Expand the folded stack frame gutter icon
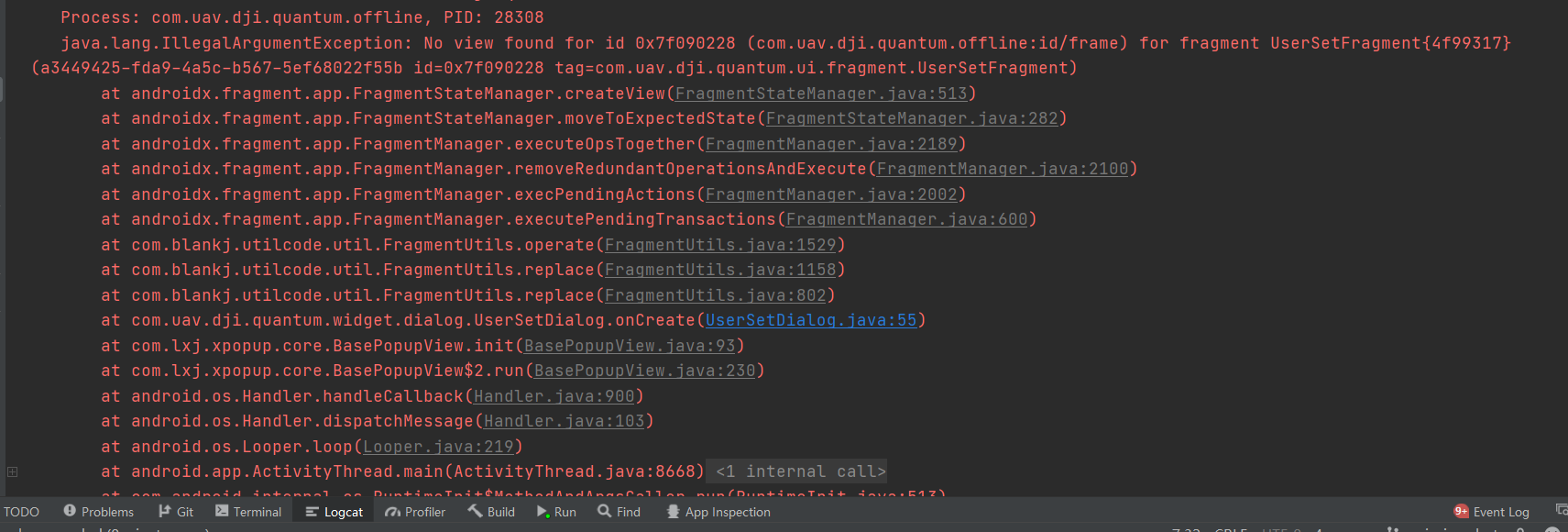This screenshot has width=1568, height=532. coord(13,471)
